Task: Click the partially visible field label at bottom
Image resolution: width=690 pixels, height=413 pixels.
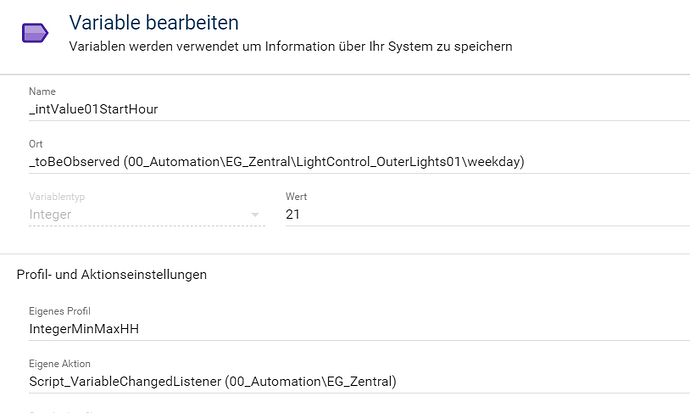Action: (x=62, y=412)
